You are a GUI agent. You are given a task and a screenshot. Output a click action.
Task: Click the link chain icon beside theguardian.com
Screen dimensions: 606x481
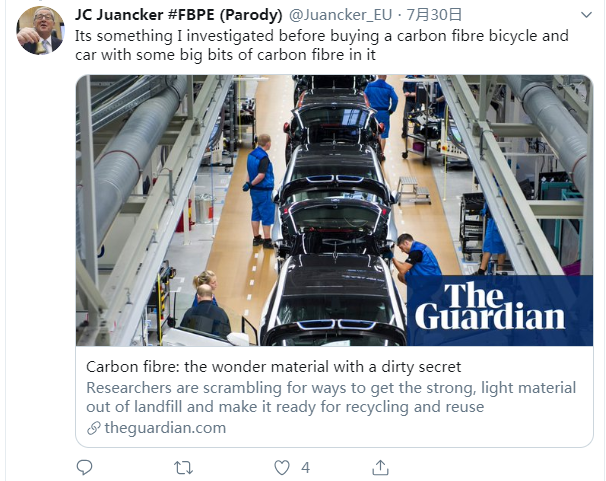click(94, 428)
